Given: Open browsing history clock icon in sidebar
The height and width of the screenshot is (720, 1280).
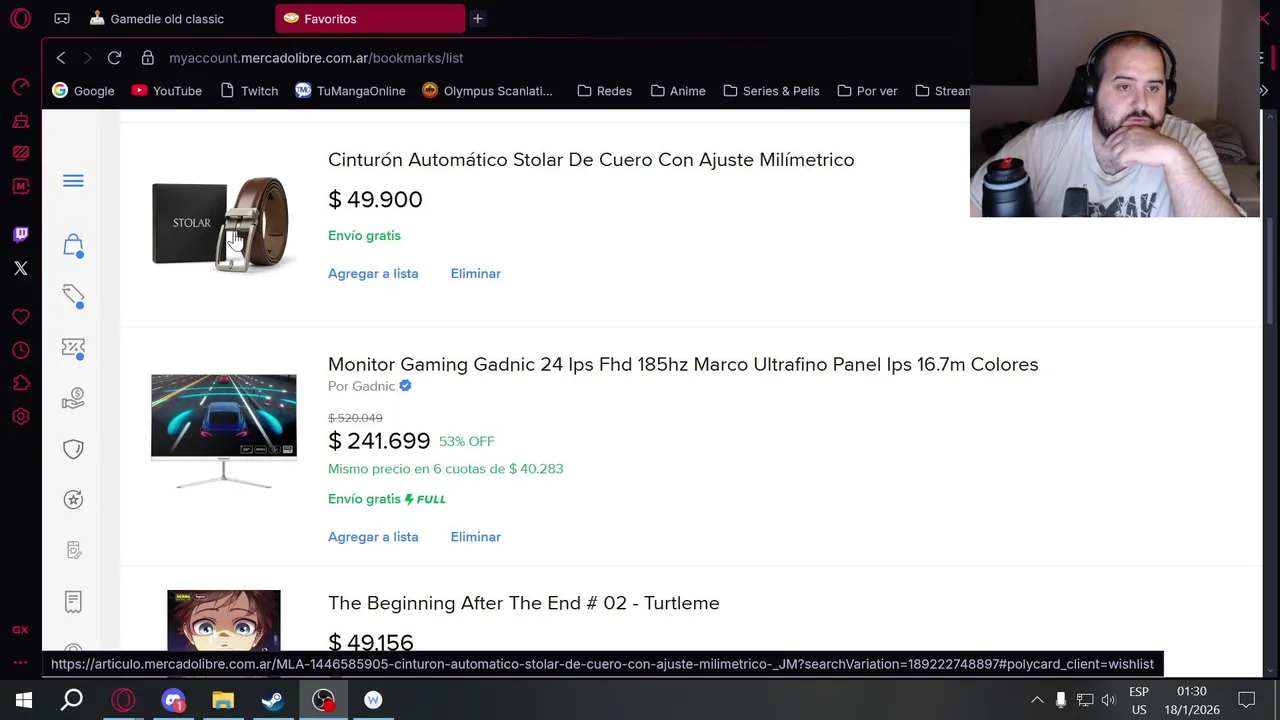Looking at the screenshot, I should coord(20,350).
